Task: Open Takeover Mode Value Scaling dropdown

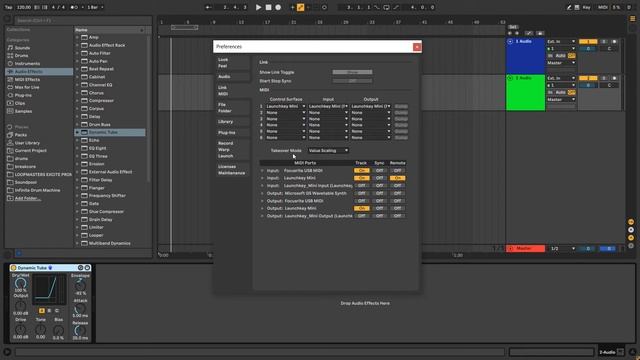Action: click(x=328, y=151)
